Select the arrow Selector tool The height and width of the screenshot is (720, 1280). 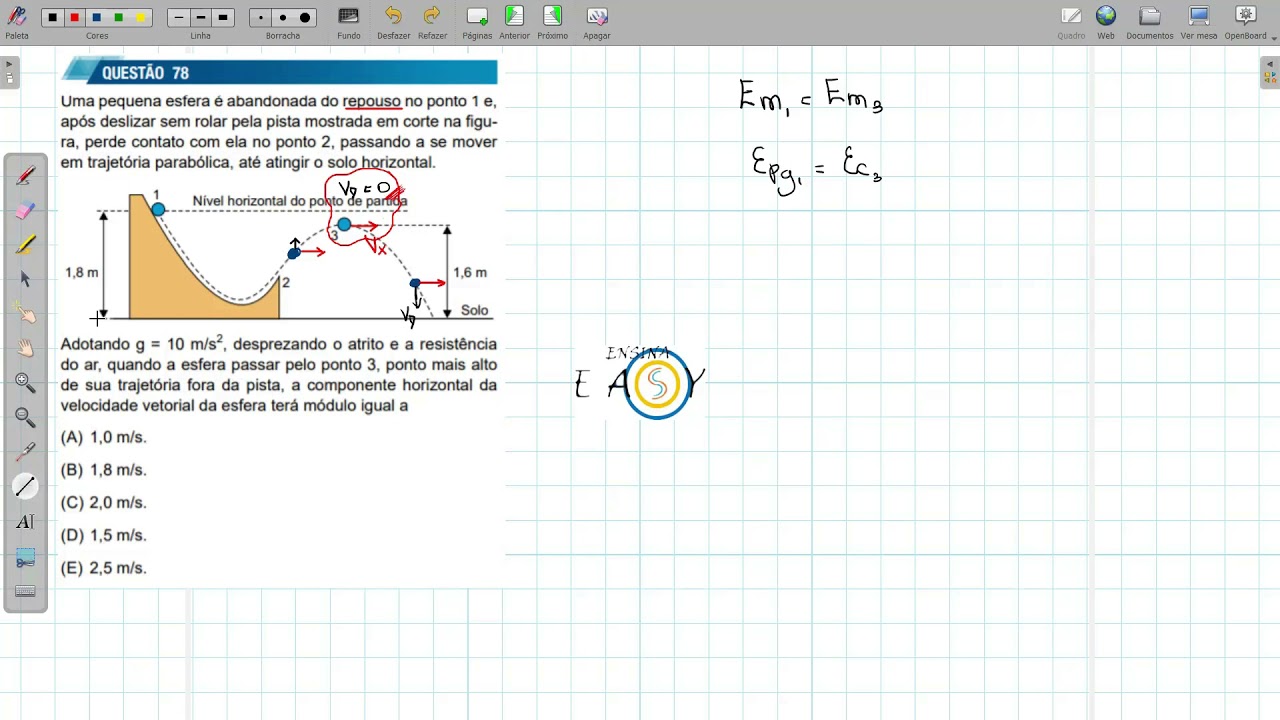point(25,280)
